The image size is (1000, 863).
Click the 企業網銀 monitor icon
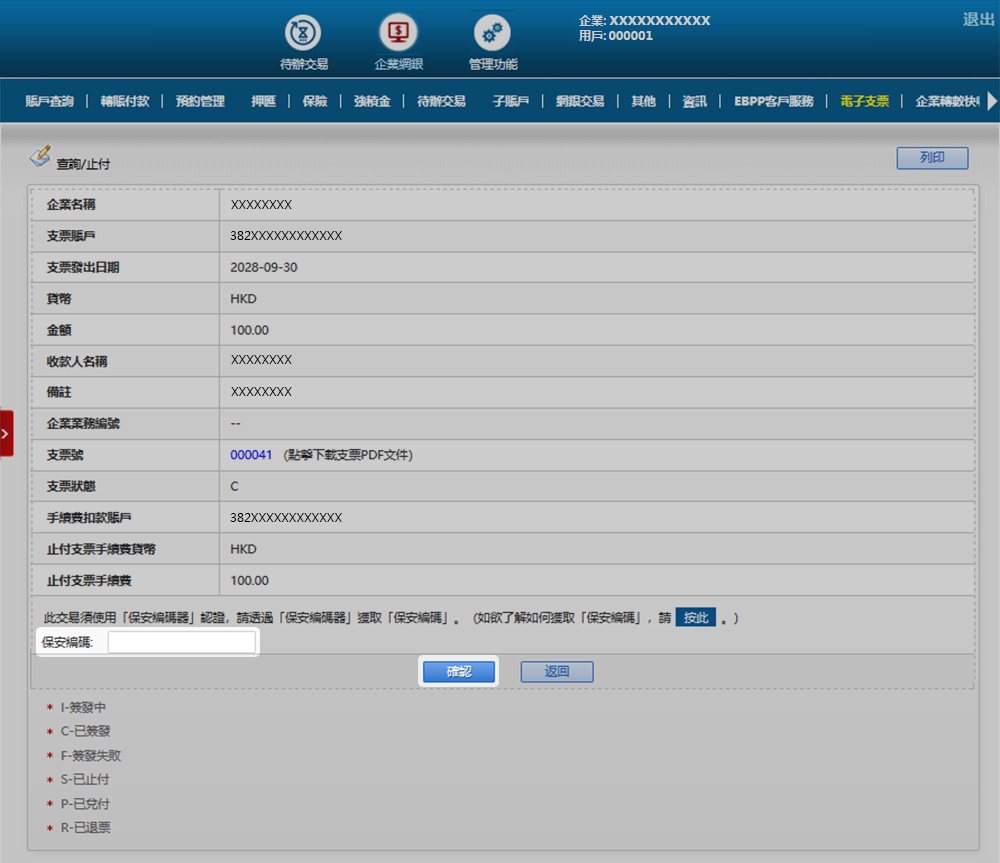pyautogui.click(x=398, y=33)
